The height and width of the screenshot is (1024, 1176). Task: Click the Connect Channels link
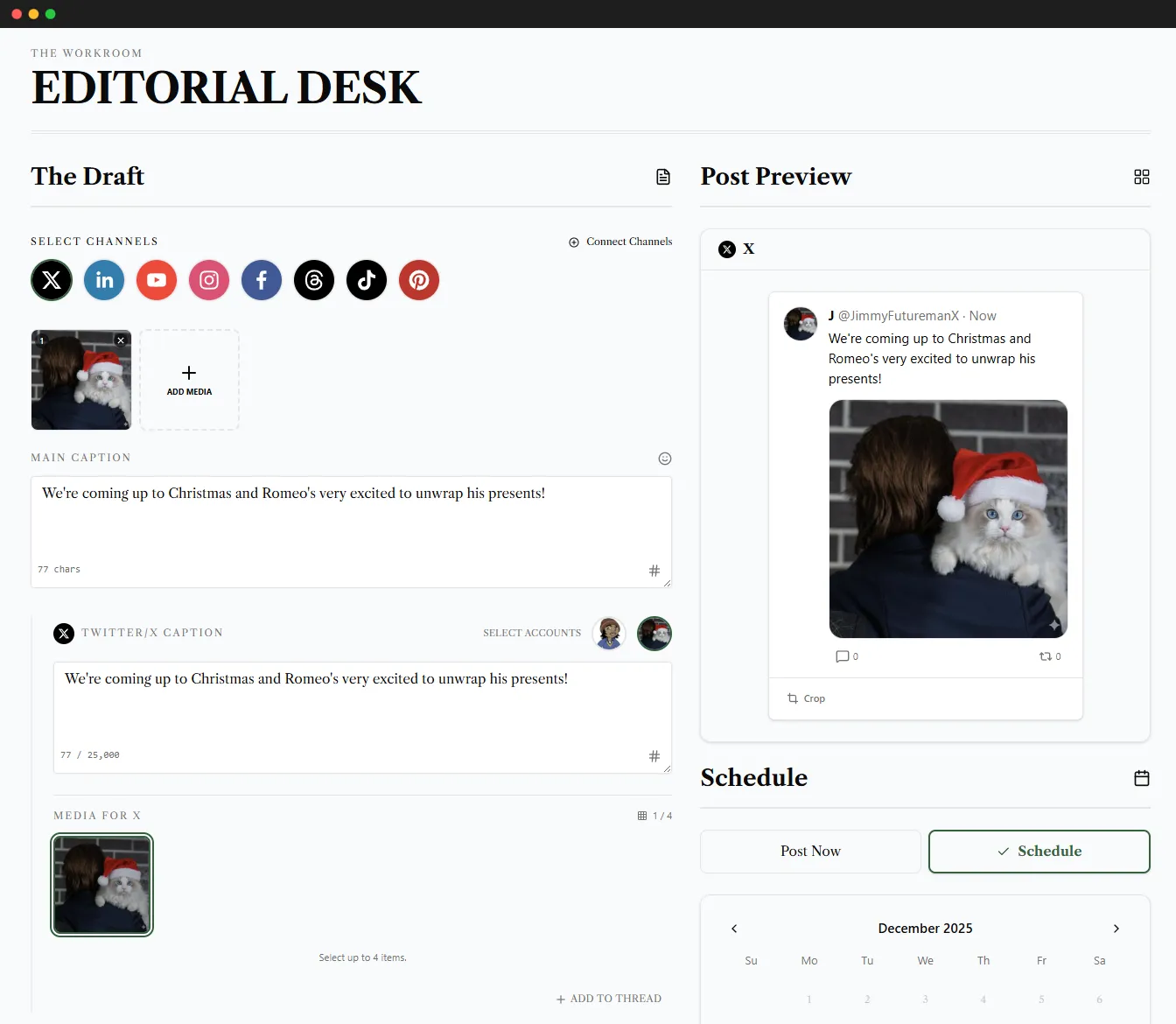pos(620,242)
